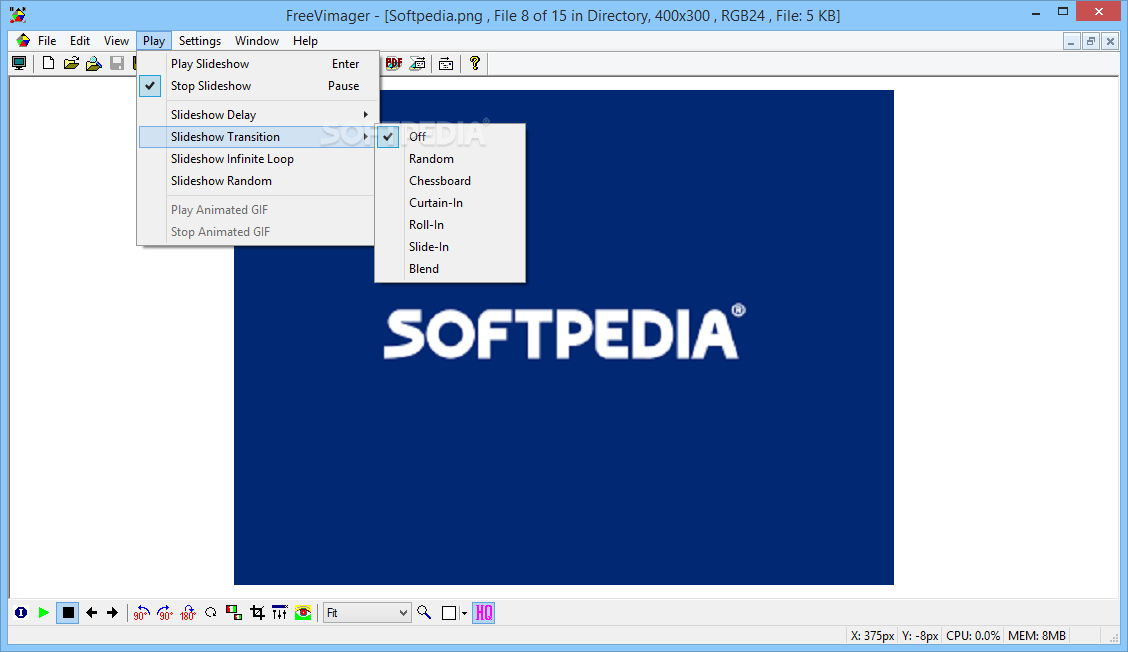Rotate image 90 degrees clockwise

165,612
